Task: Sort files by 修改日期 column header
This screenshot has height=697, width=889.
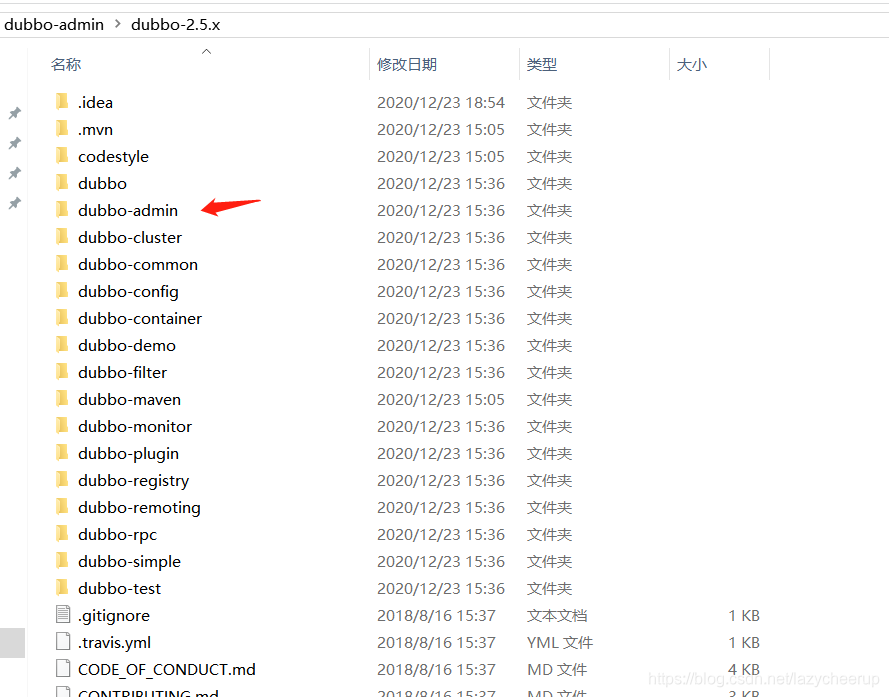Action: [407, 65]
